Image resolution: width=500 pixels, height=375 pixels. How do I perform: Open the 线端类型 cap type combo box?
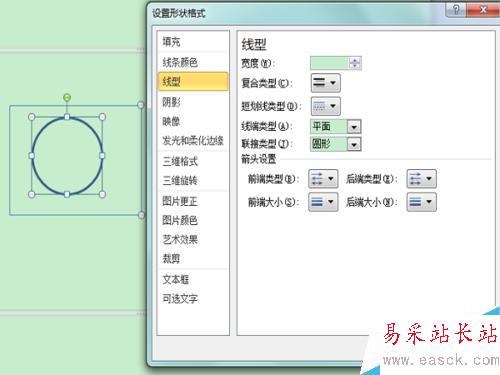335,127
